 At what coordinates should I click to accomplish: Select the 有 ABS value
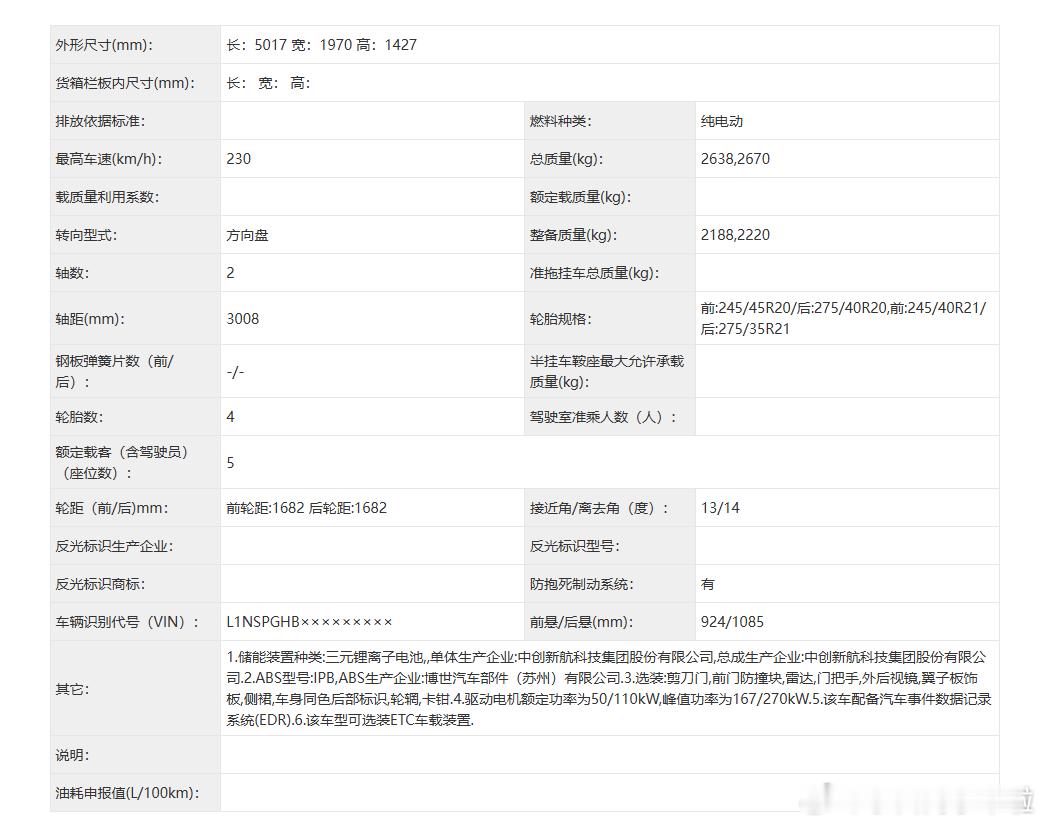[x=708, y=585]
